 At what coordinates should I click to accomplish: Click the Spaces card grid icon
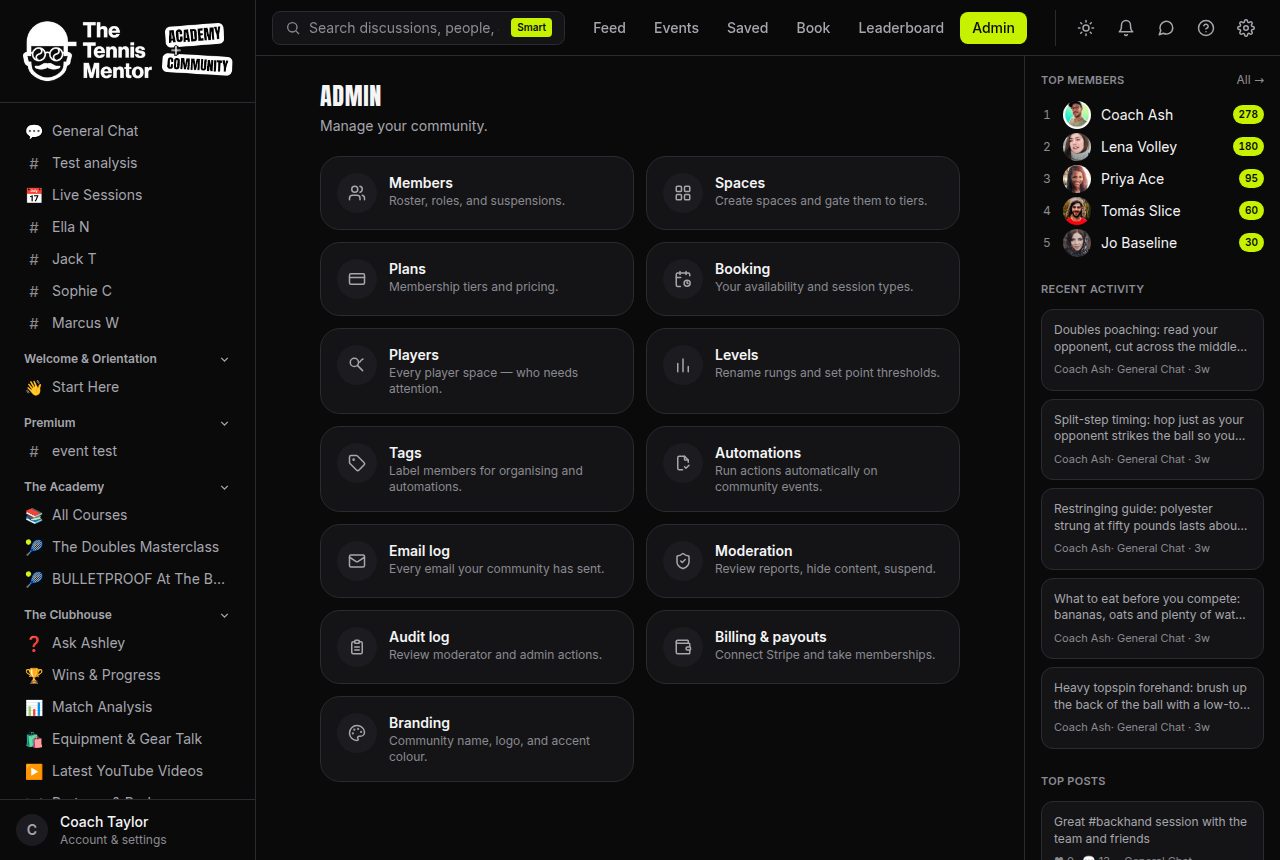click(x=683, y=193)
